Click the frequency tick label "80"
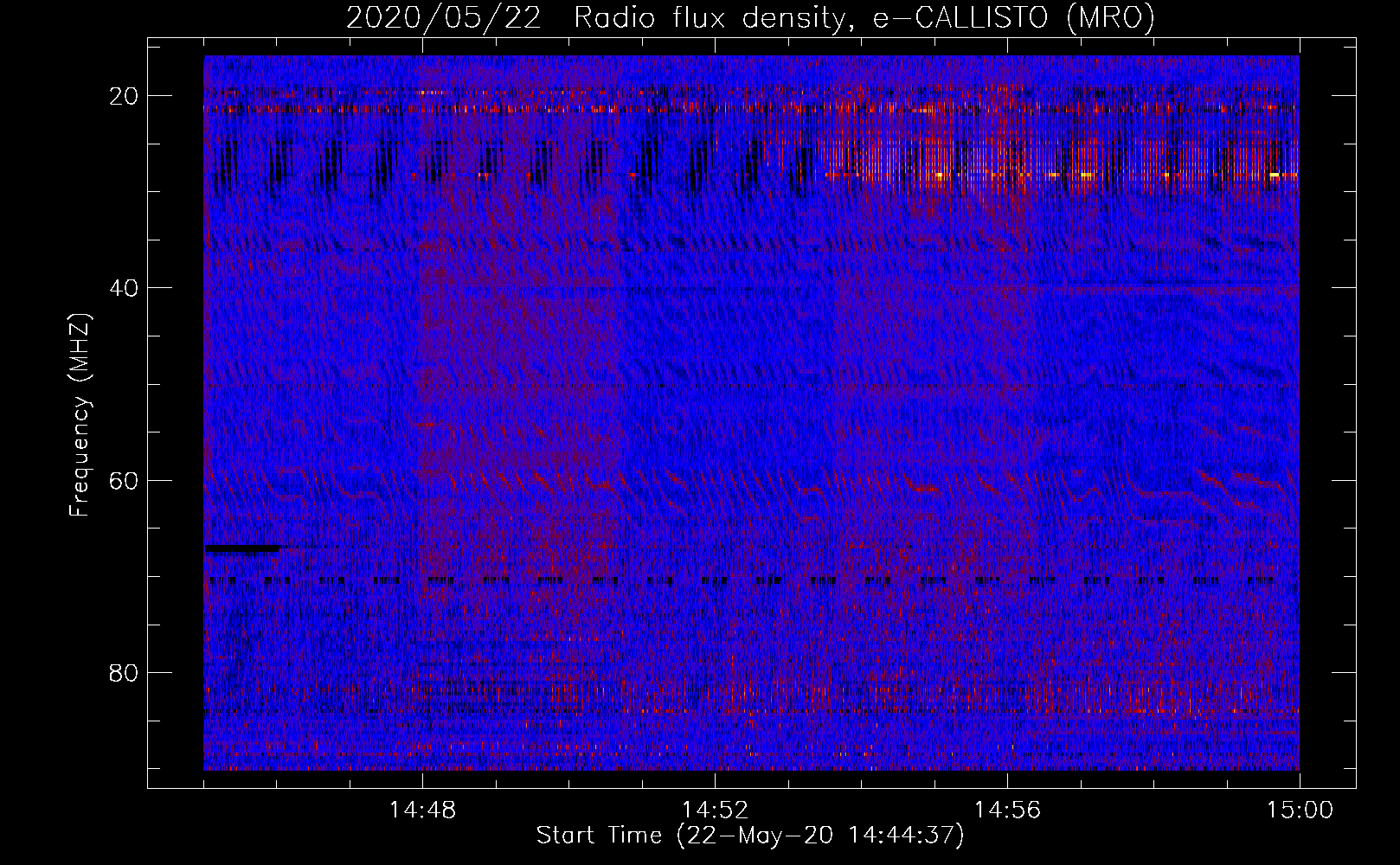Screen dimensions: 1400x865 [x=124, y=672]
